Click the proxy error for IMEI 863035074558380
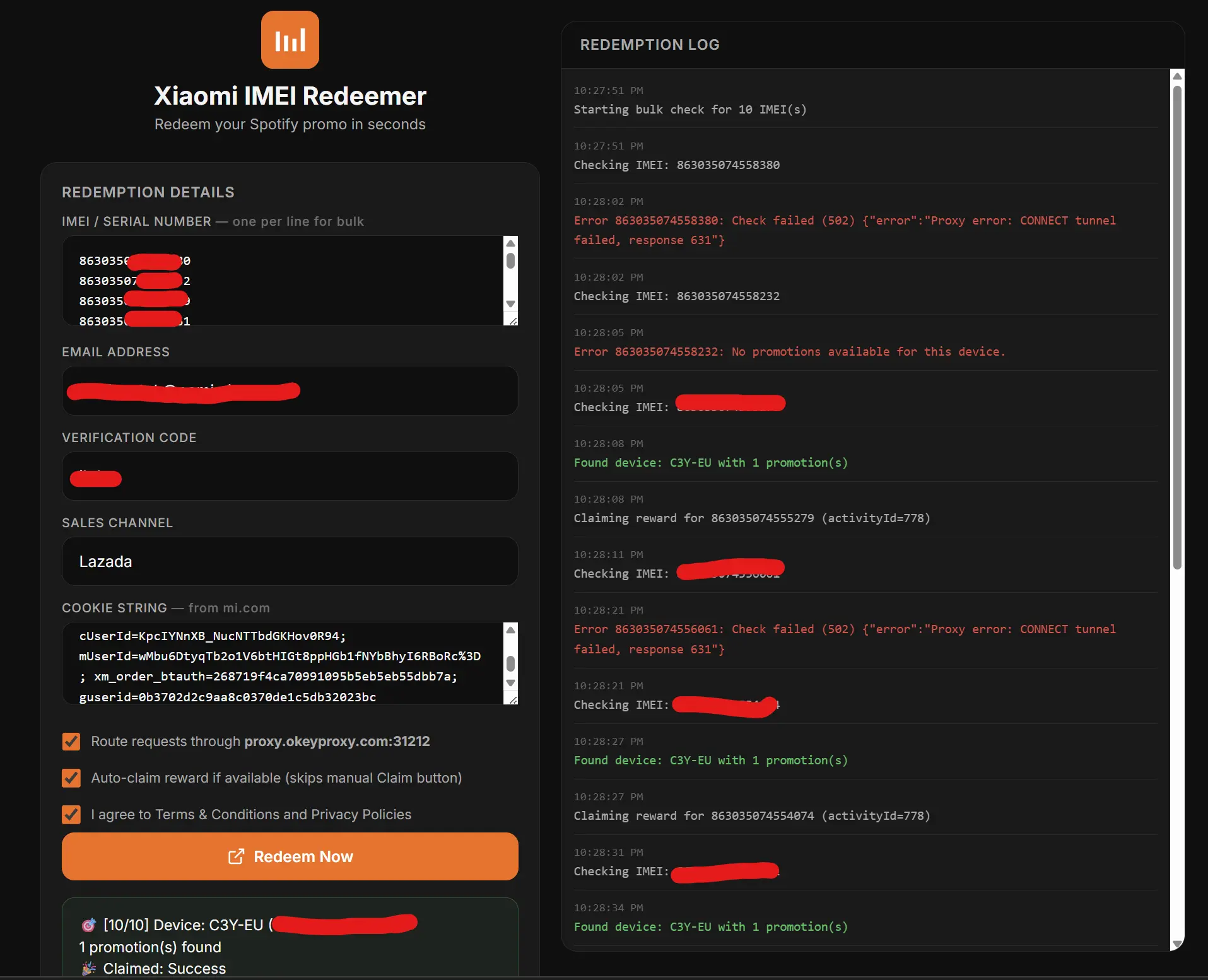The width and height of the screenshot is (1208, 980). click(845, 230)
